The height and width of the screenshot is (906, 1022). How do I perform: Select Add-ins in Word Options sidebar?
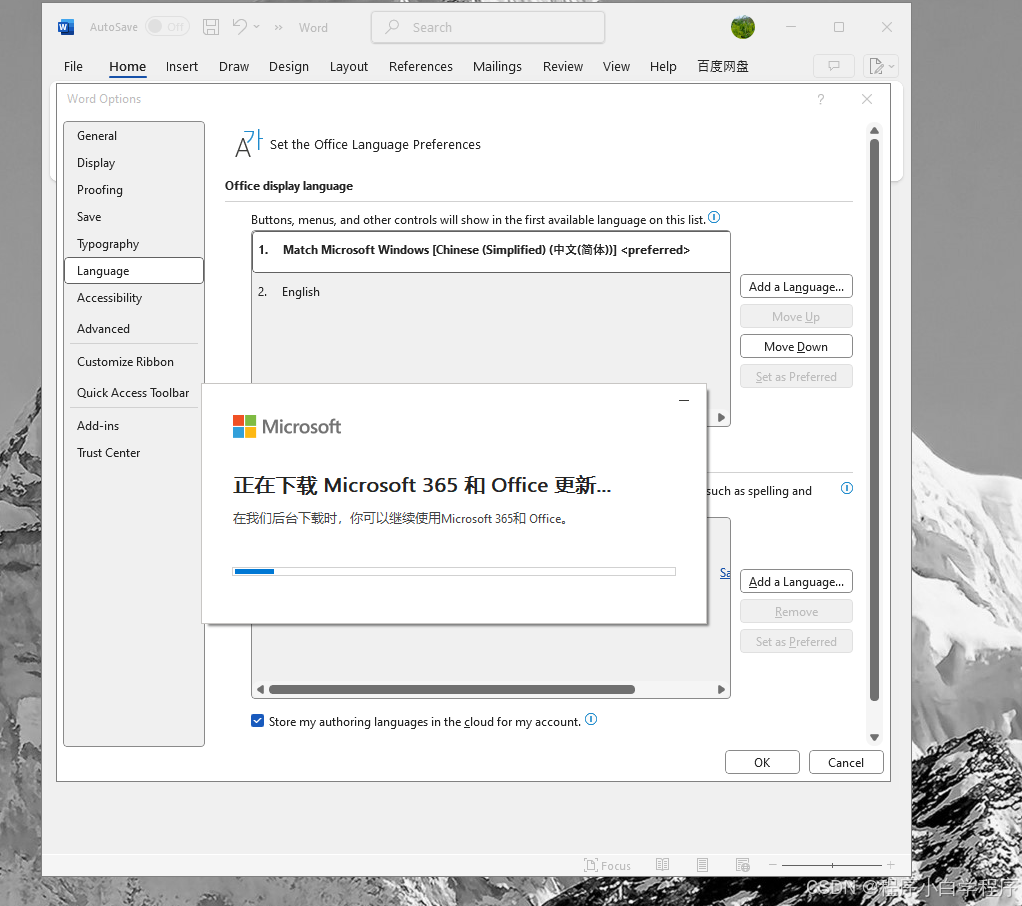coord(134,426)
